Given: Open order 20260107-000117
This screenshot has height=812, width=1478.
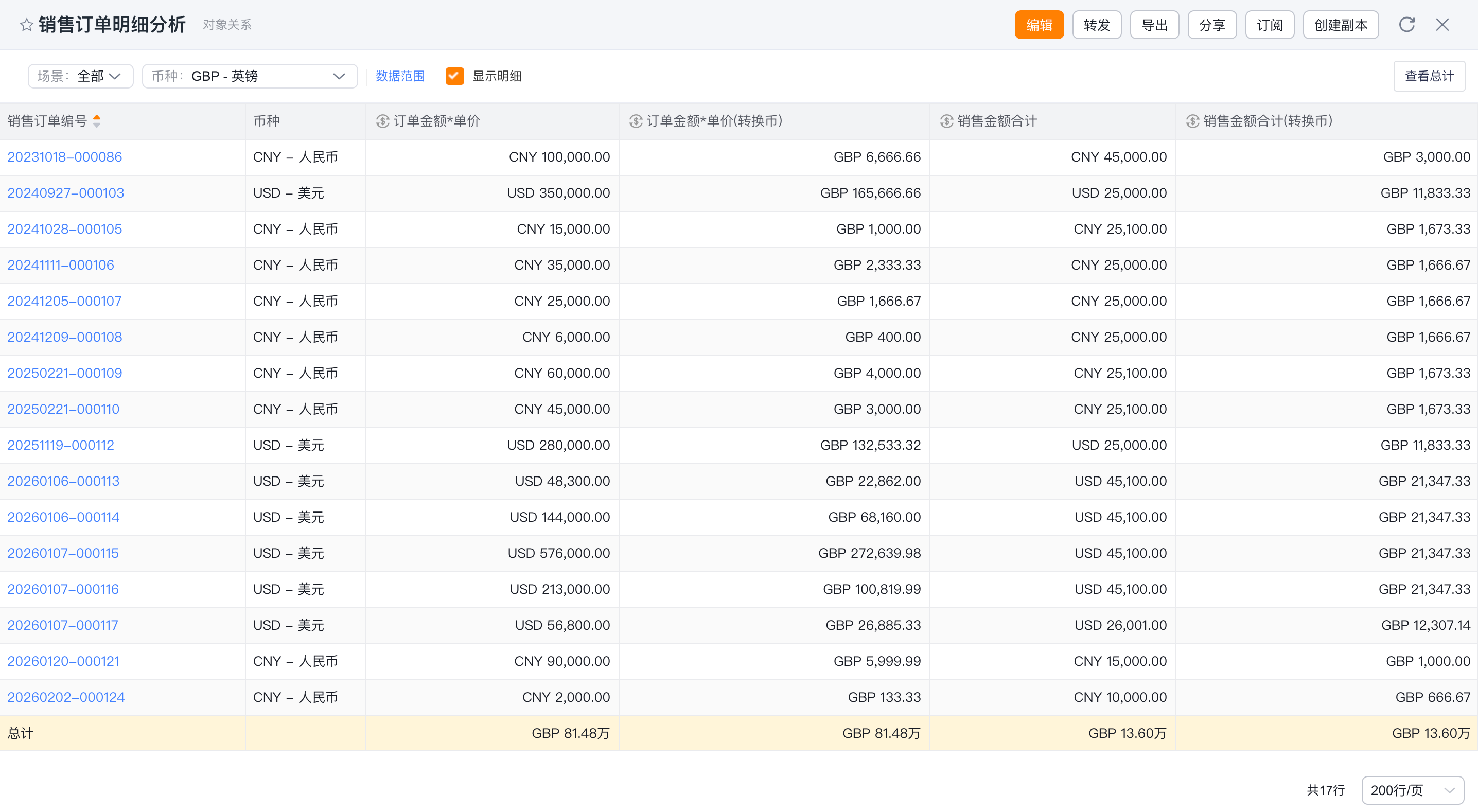Looking at the screenshot, I should pyautogui.click(x=63, y=625).
